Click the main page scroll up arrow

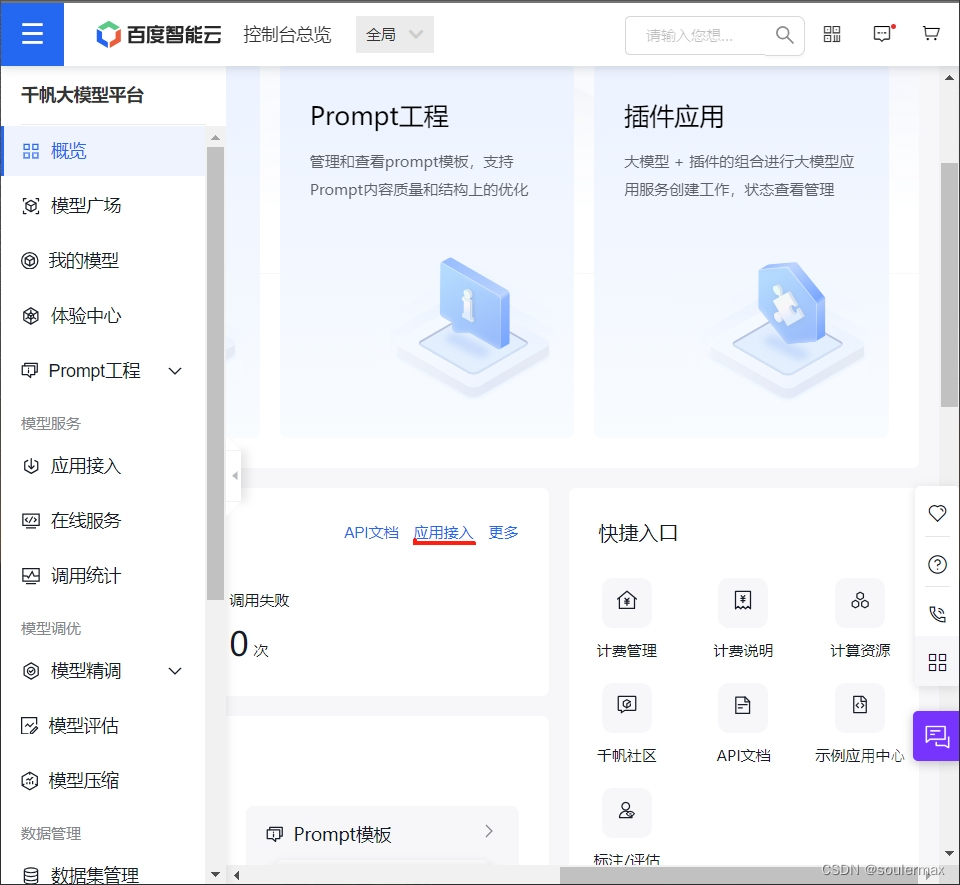coord(949,78)
